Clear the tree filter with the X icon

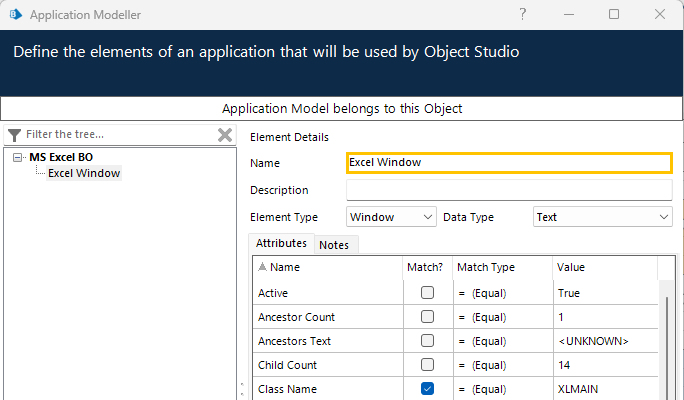pyautogui.click(x=225, y=135)
